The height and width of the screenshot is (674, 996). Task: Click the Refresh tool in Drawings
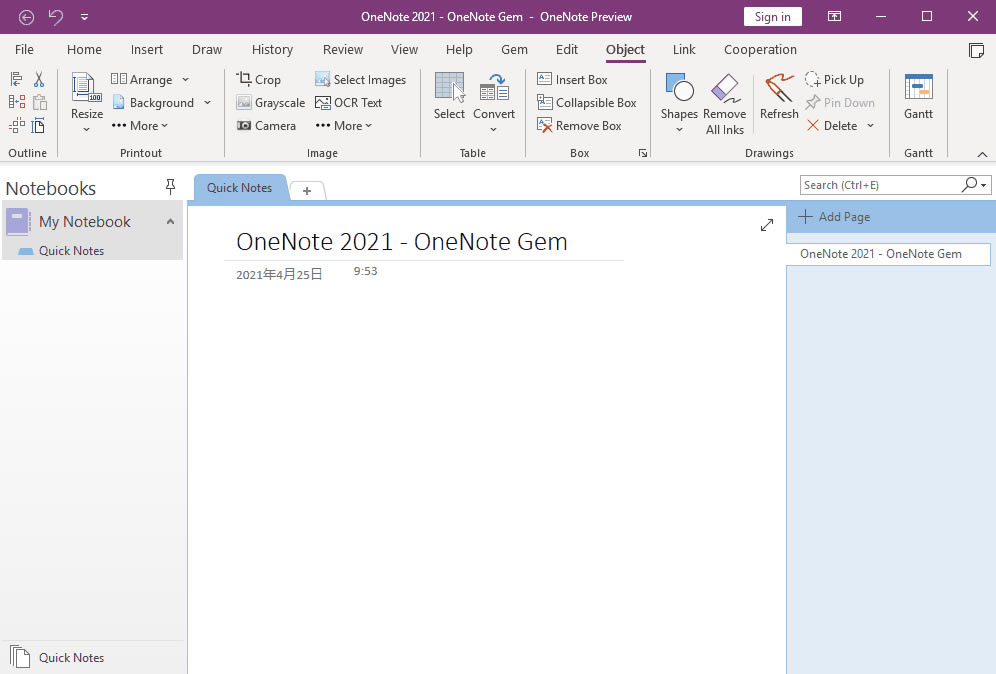tap(778, 97)
